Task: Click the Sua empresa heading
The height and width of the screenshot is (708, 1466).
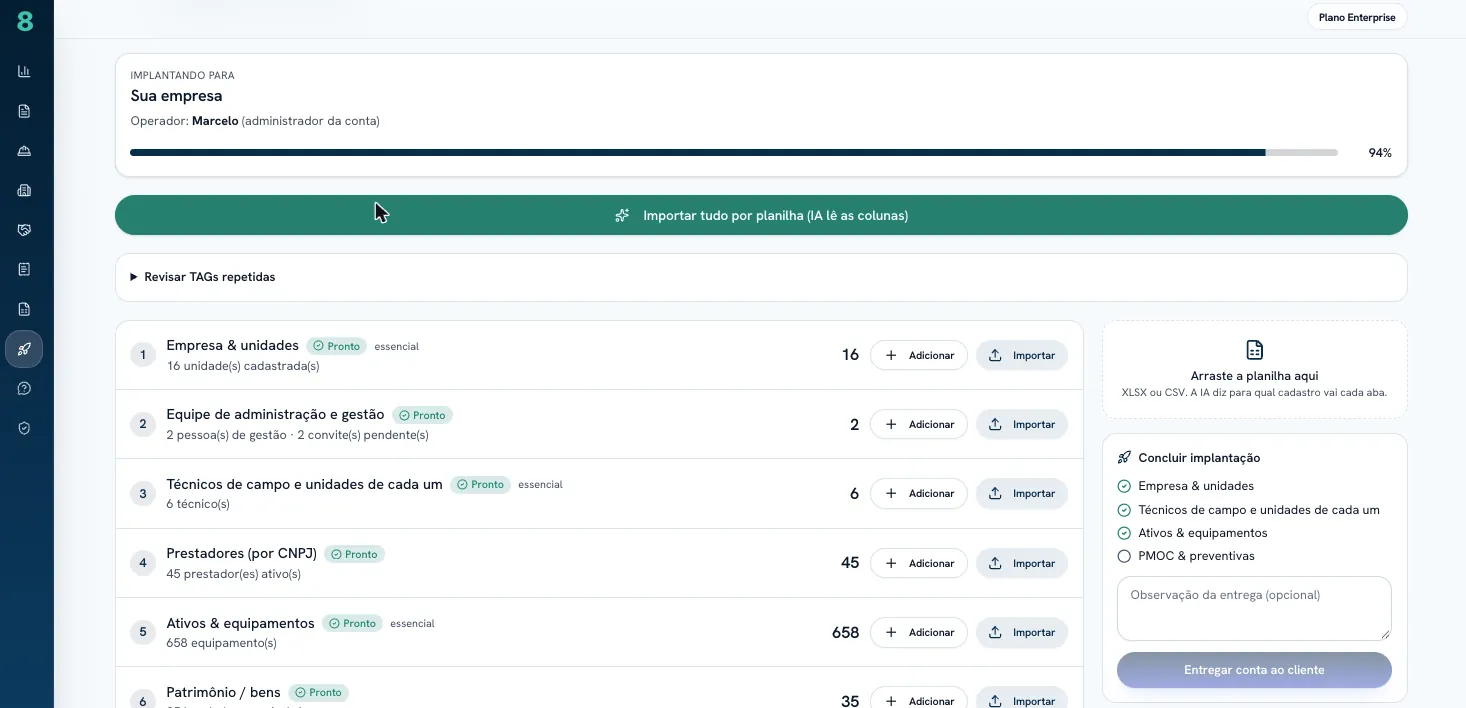Action: [176, 96]
